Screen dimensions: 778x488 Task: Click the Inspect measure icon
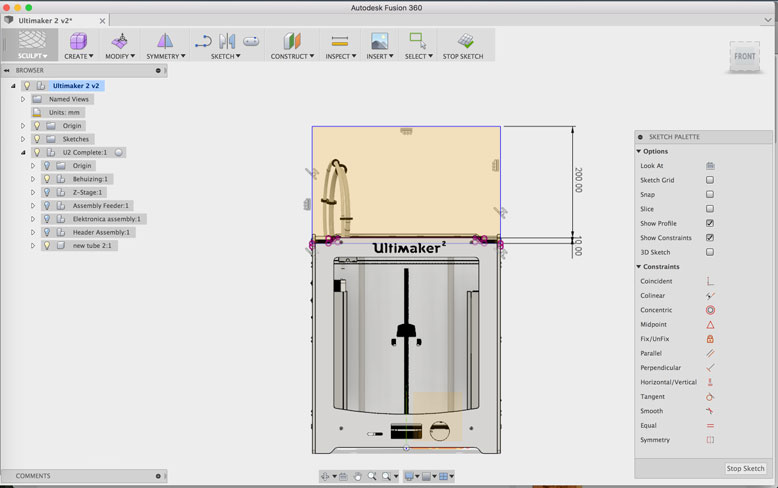(340, 41)
